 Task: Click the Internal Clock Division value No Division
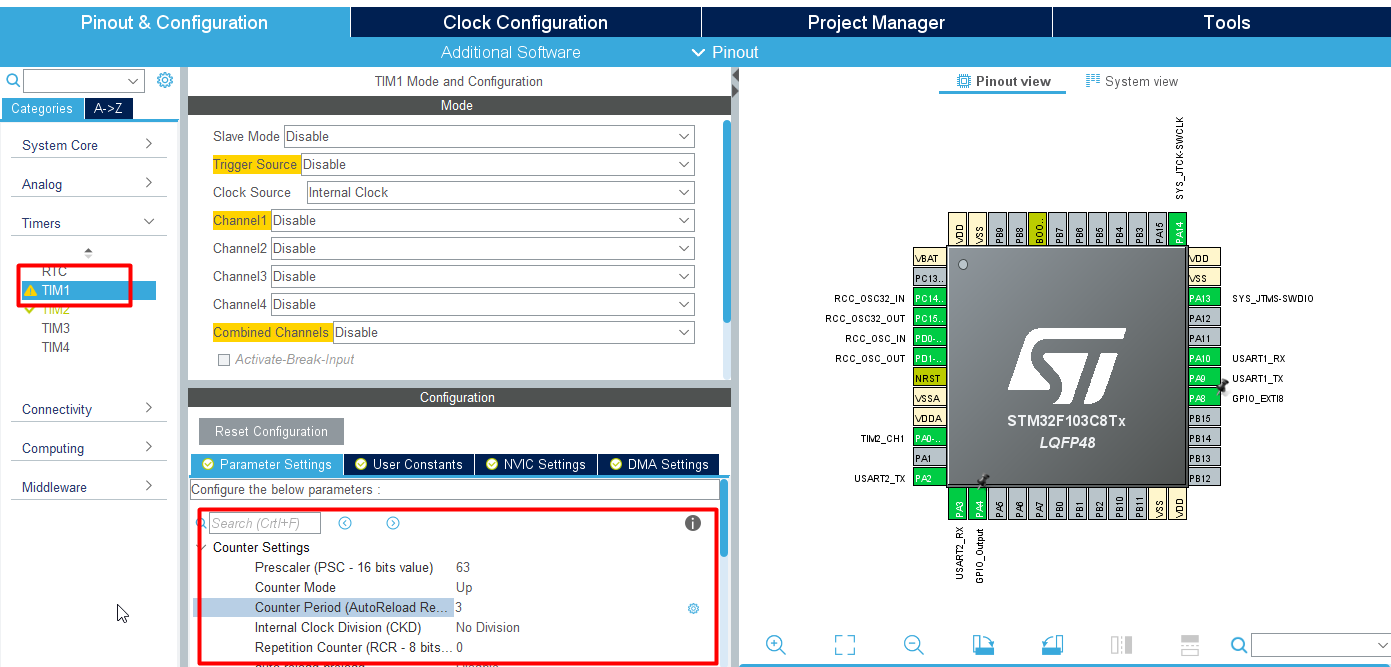[488, 628]
